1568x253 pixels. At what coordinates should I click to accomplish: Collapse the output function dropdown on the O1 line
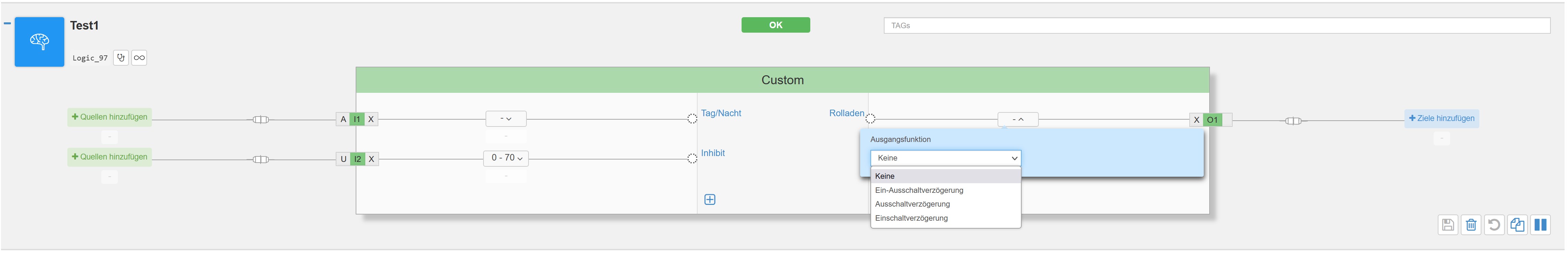[1018, 120]
